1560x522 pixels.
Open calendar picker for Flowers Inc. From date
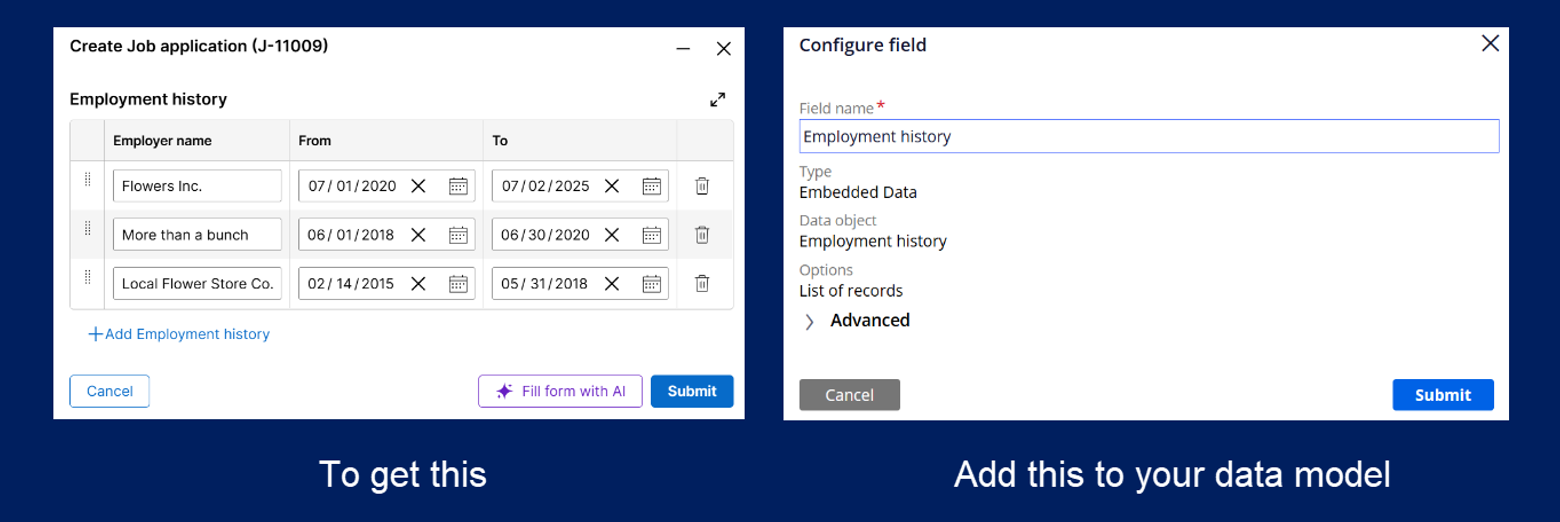(458, 186)
